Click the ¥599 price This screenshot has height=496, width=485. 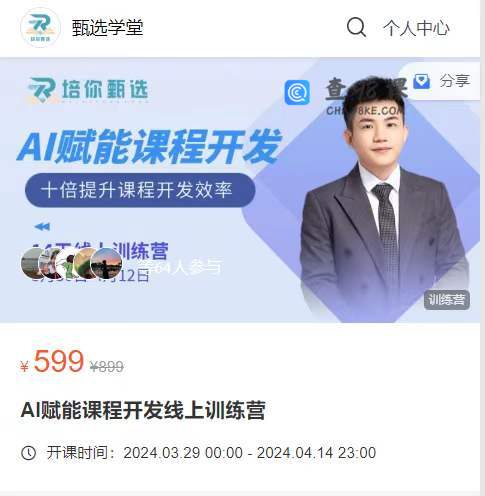coord(52,361)
